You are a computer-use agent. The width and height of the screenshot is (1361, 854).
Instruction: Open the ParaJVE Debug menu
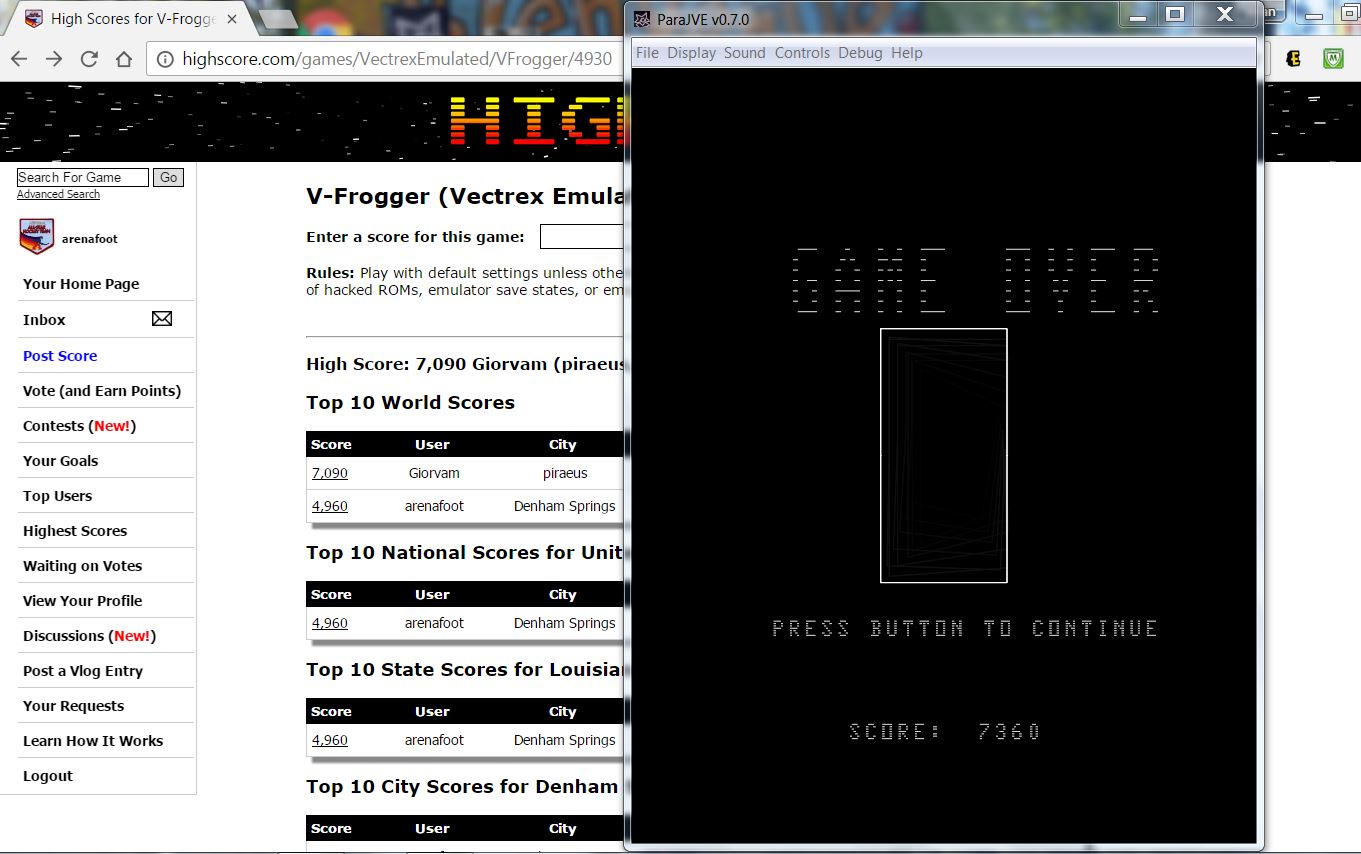(860, 53)
